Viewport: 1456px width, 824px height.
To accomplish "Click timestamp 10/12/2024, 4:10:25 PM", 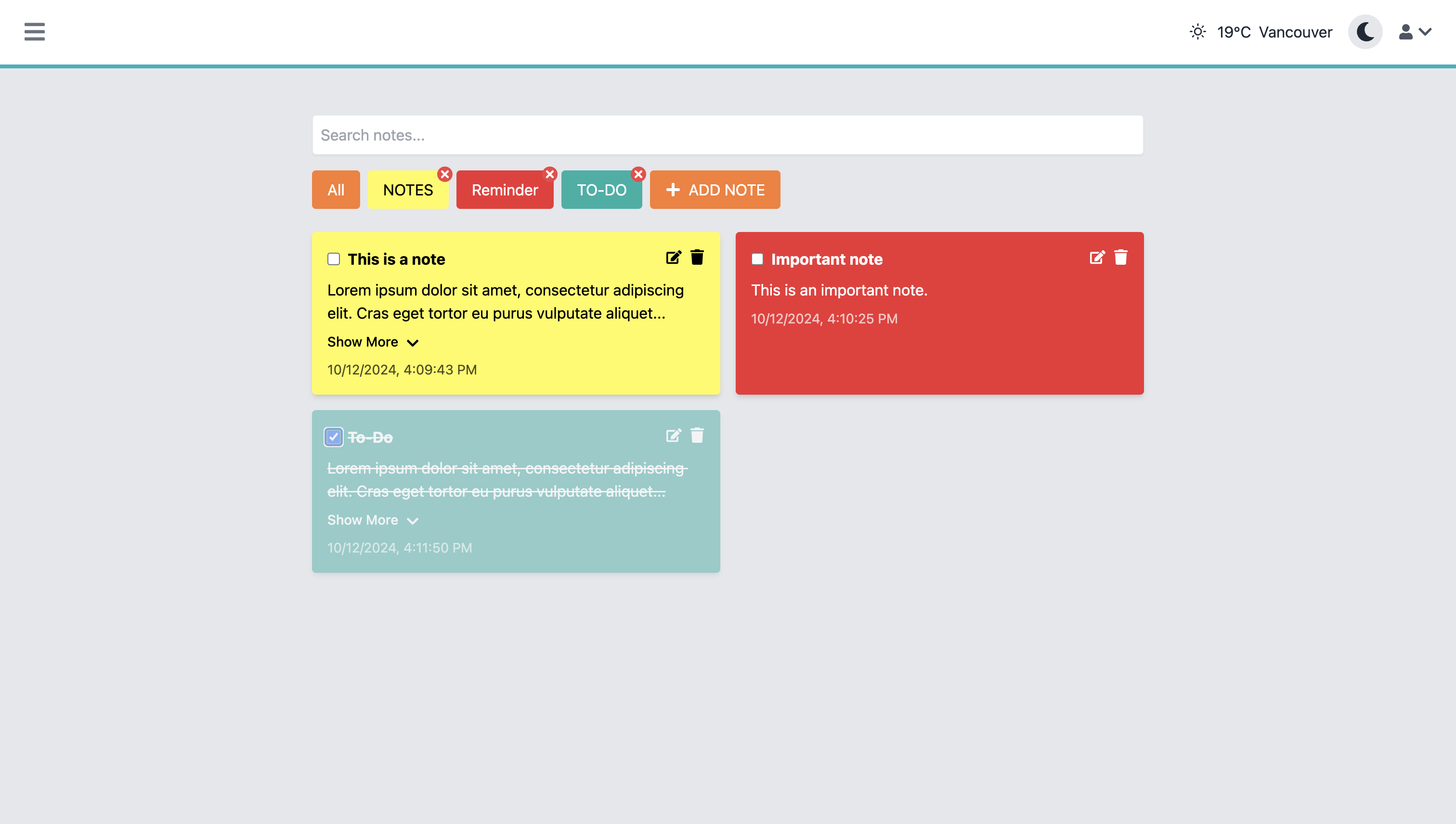I will pos(824,319).
